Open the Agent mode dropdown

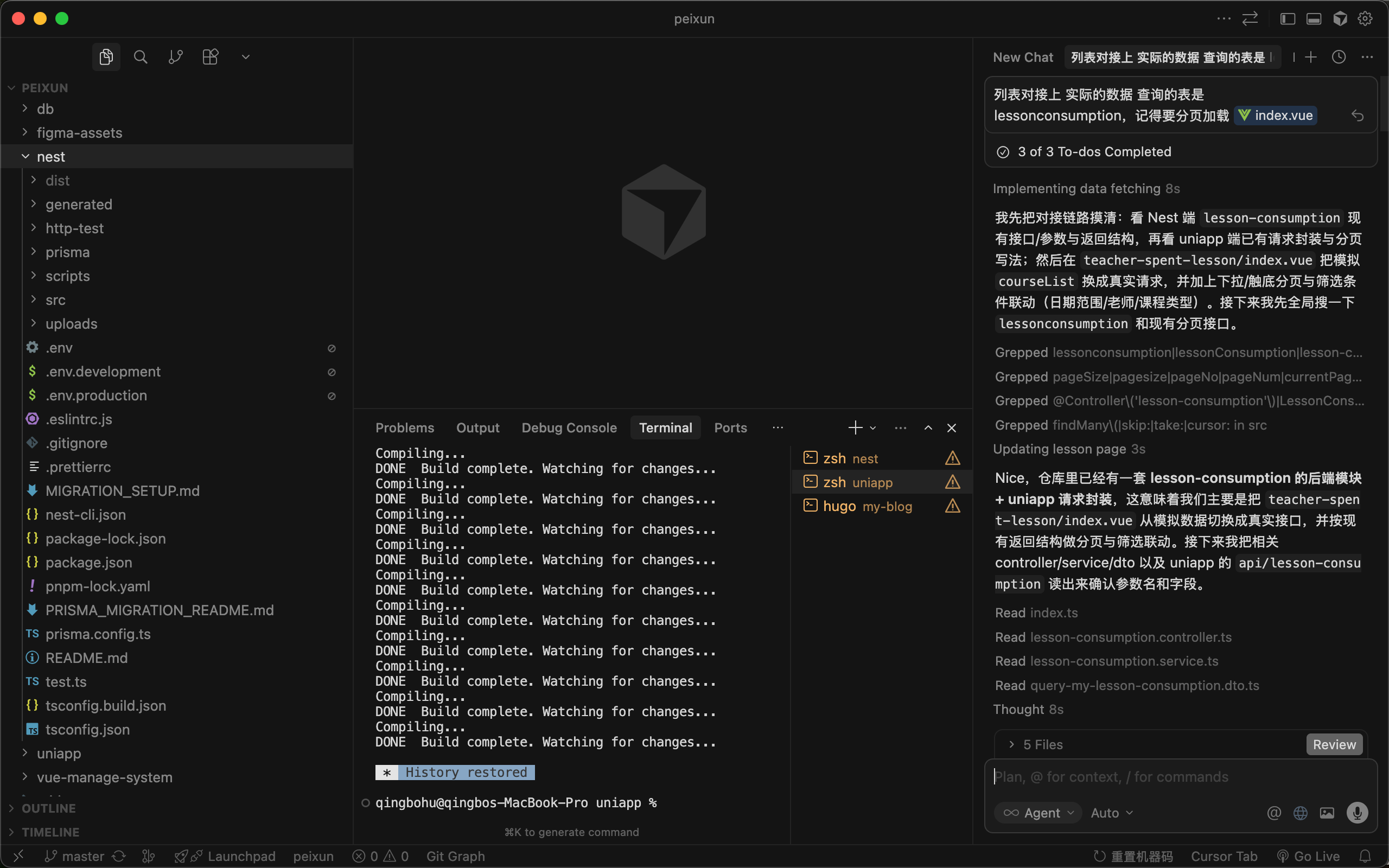point(1038,813)
